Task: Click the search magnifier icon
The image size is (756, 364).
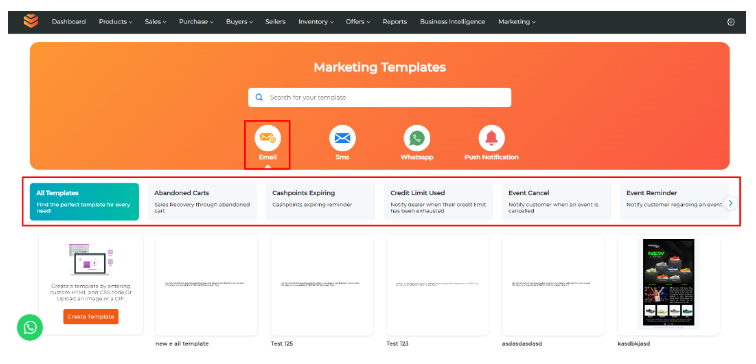Action: (x=259, y=97)
